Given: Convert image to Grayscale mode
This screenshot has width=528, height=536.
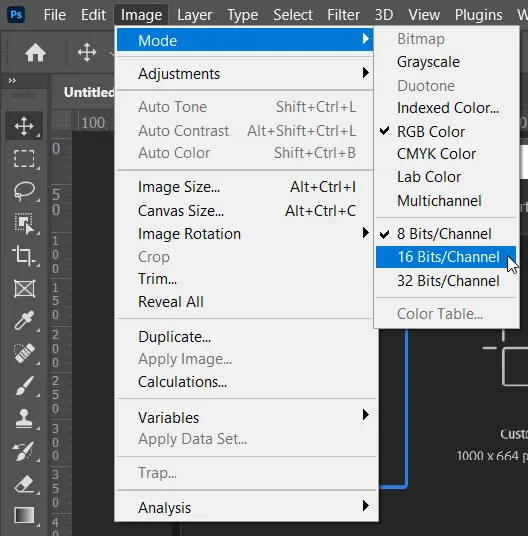Looking at the screenshot, I should click(x=446, y=62).
